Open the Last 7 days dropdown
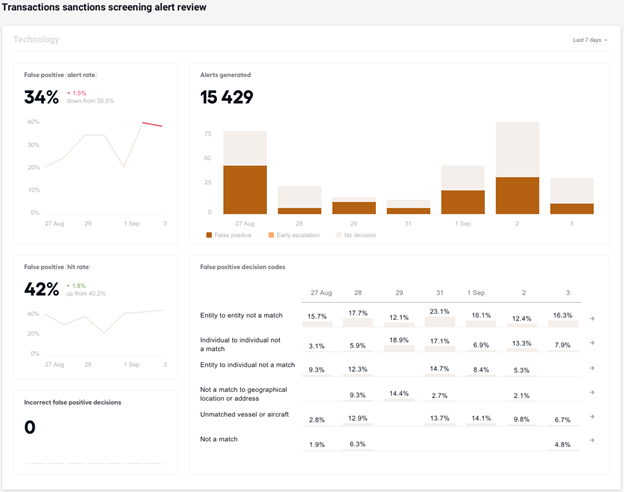The height and width of the screenshot is (492, 624). click(590, 40)
